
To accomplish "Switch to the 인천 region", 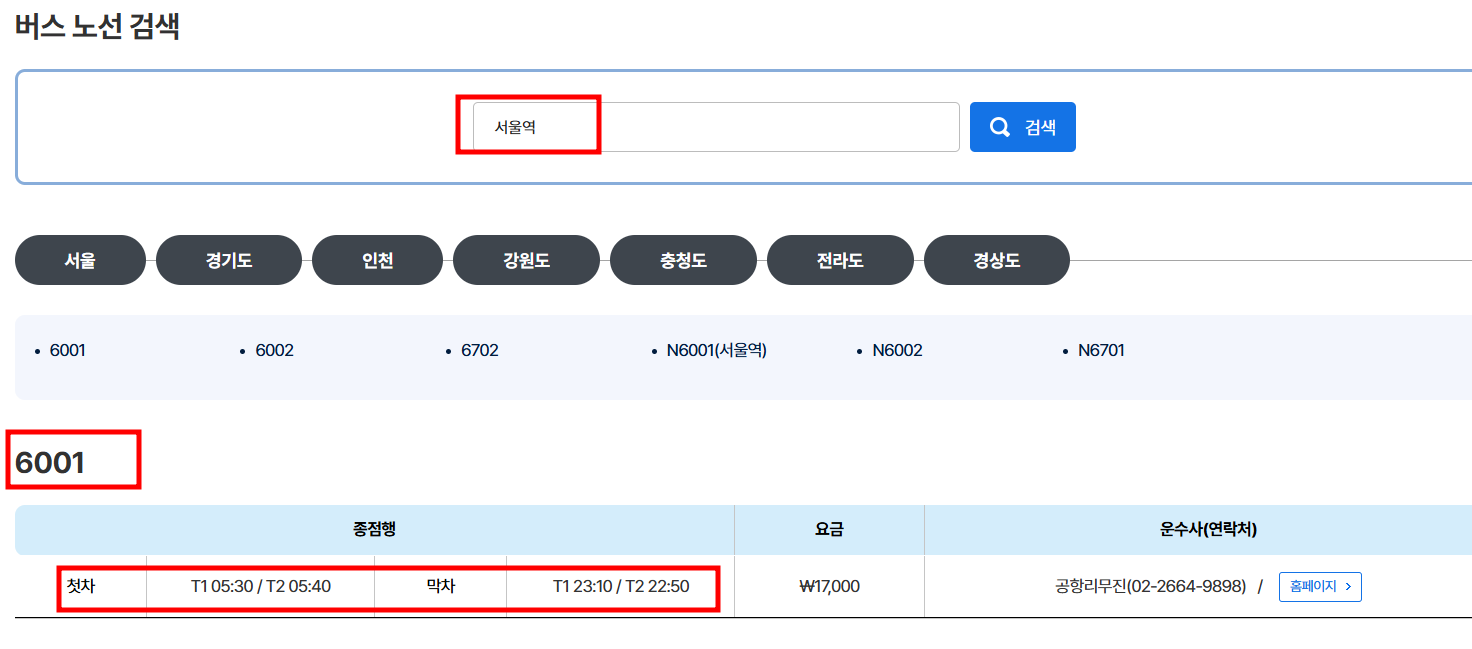I will click(377, 259).
